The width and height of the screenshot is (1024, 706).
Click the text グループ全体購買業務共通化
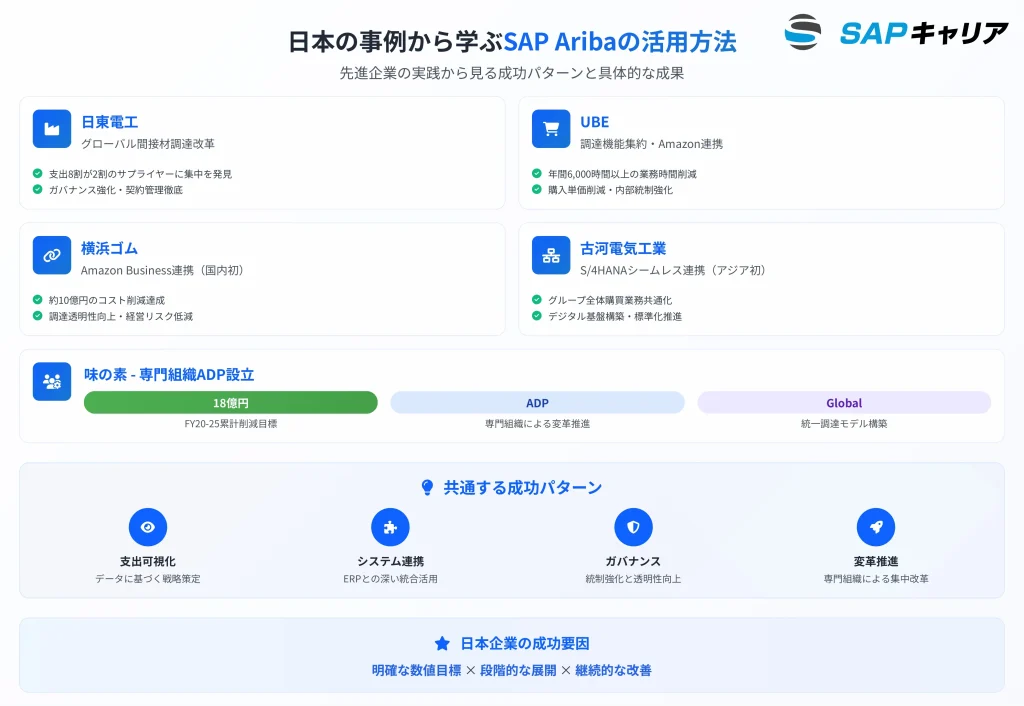[610, 300]
